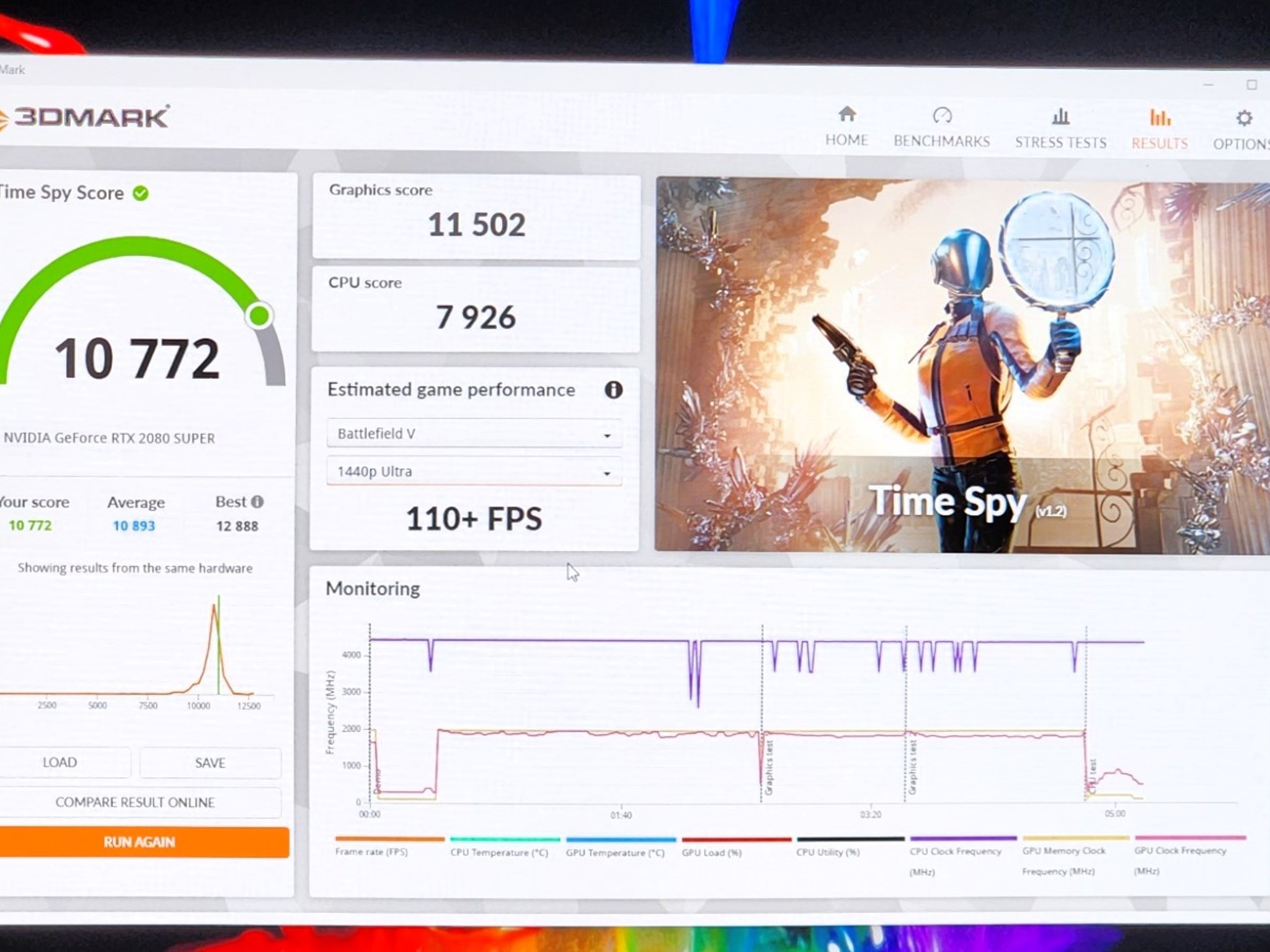The width and height of the screenshot is (1270, 952).
Task: Click the Home house icon
Action: tap(846, 114)
